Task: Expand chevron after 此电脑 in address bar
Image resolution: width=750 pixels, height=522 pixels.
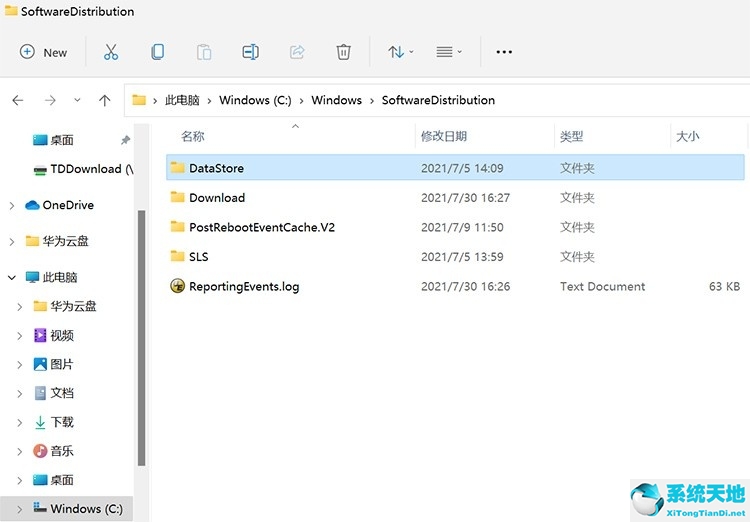Action: tap(209, 101)
